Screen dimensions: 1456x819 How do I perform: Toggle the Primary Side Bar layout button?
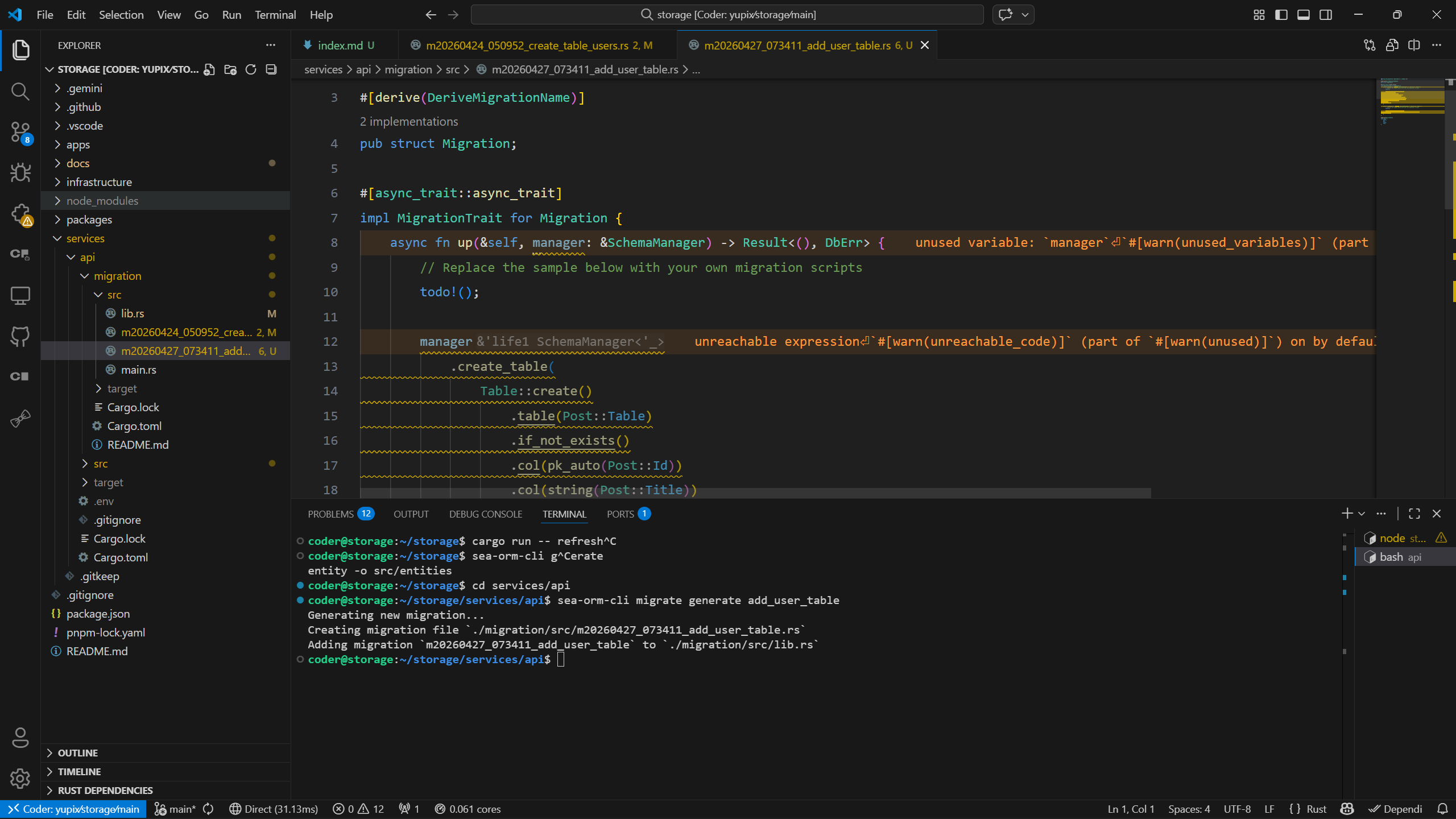1281,15
